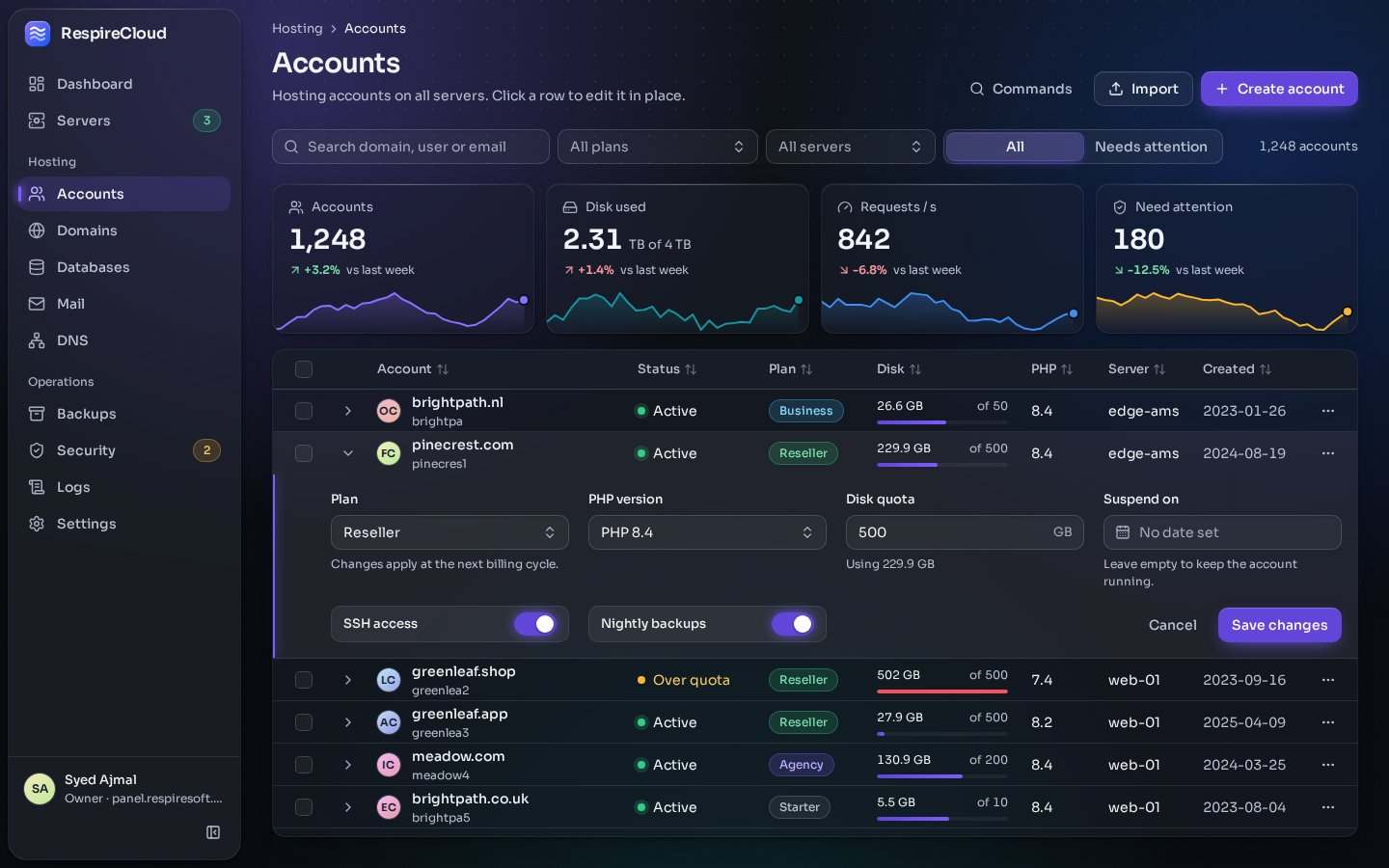Cancel the pinecrest.com edit

pos(1172,625)
